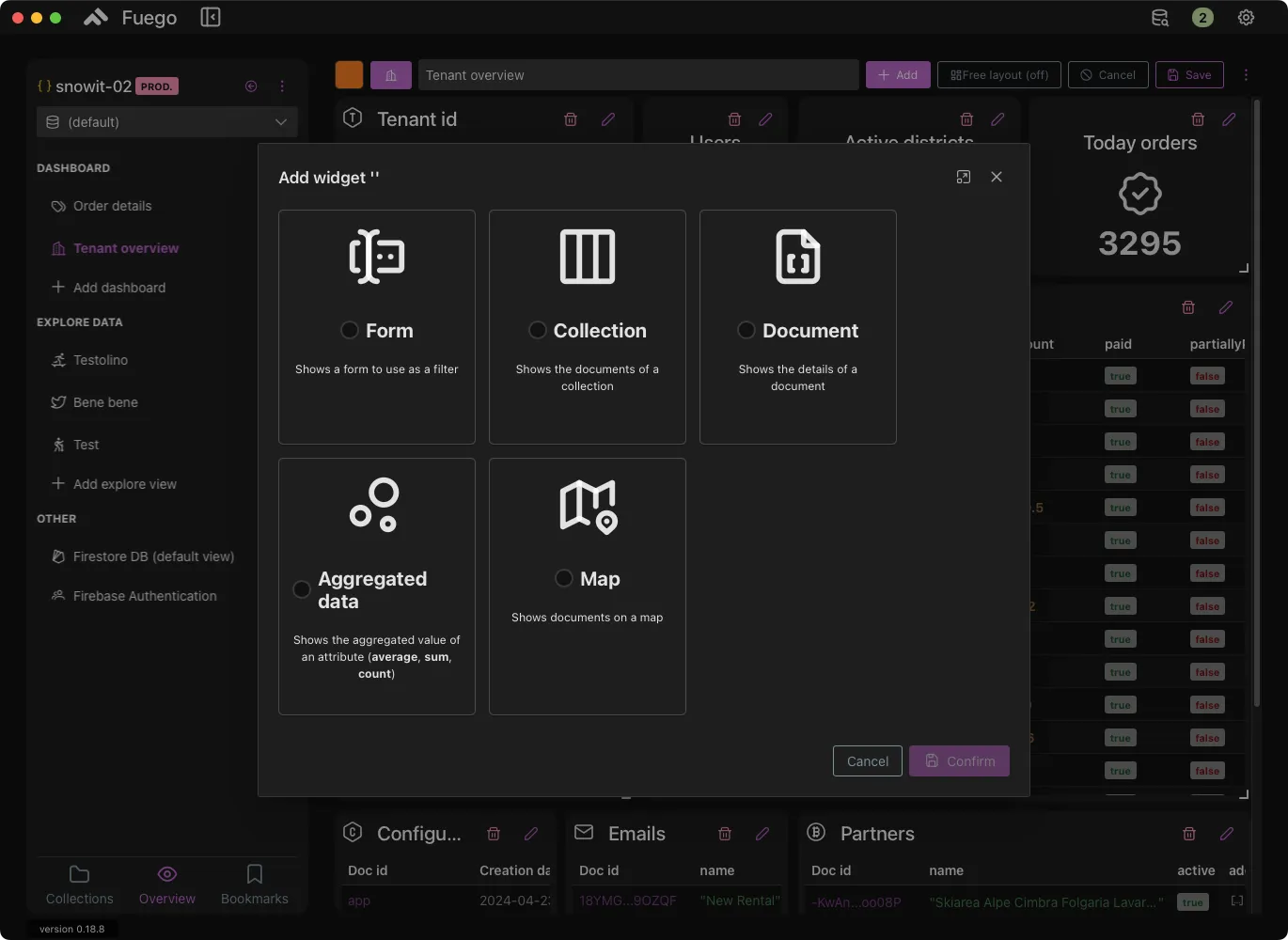Click the Tenant overview name field

tap(637, 75)
